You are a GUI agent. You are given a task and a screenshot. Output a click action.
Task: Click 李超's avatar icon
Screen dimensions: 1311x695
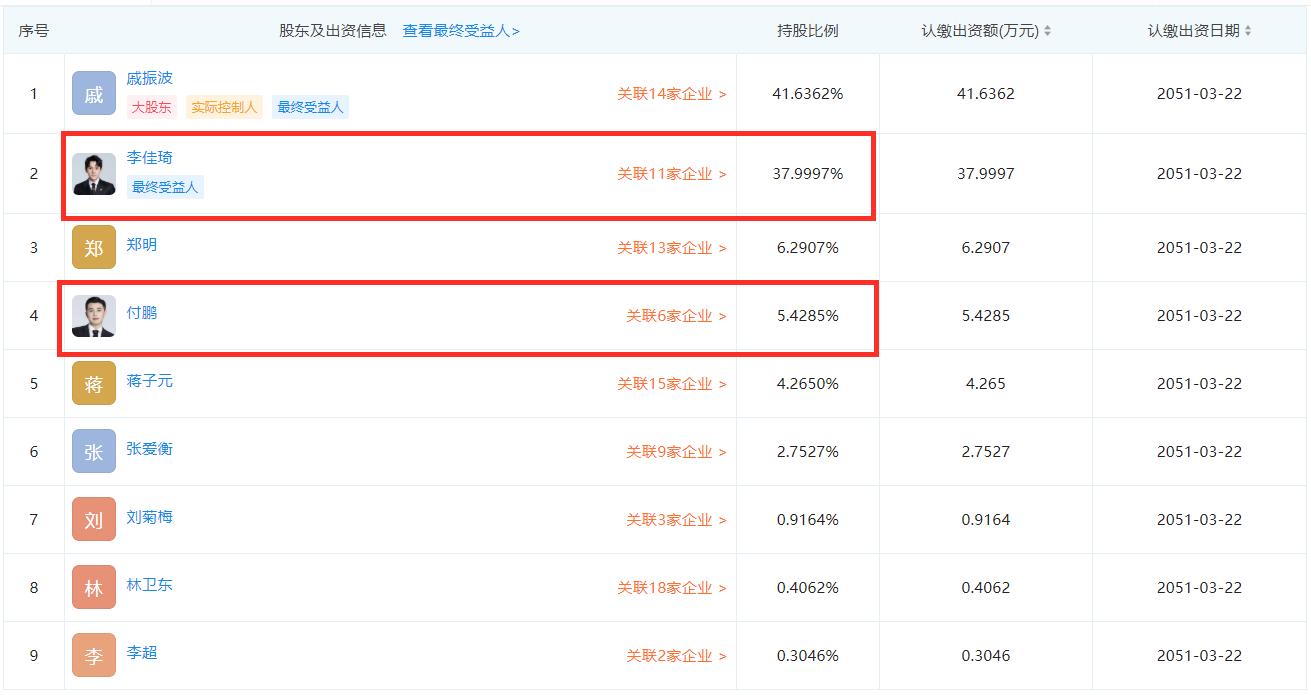pos(93,655)
